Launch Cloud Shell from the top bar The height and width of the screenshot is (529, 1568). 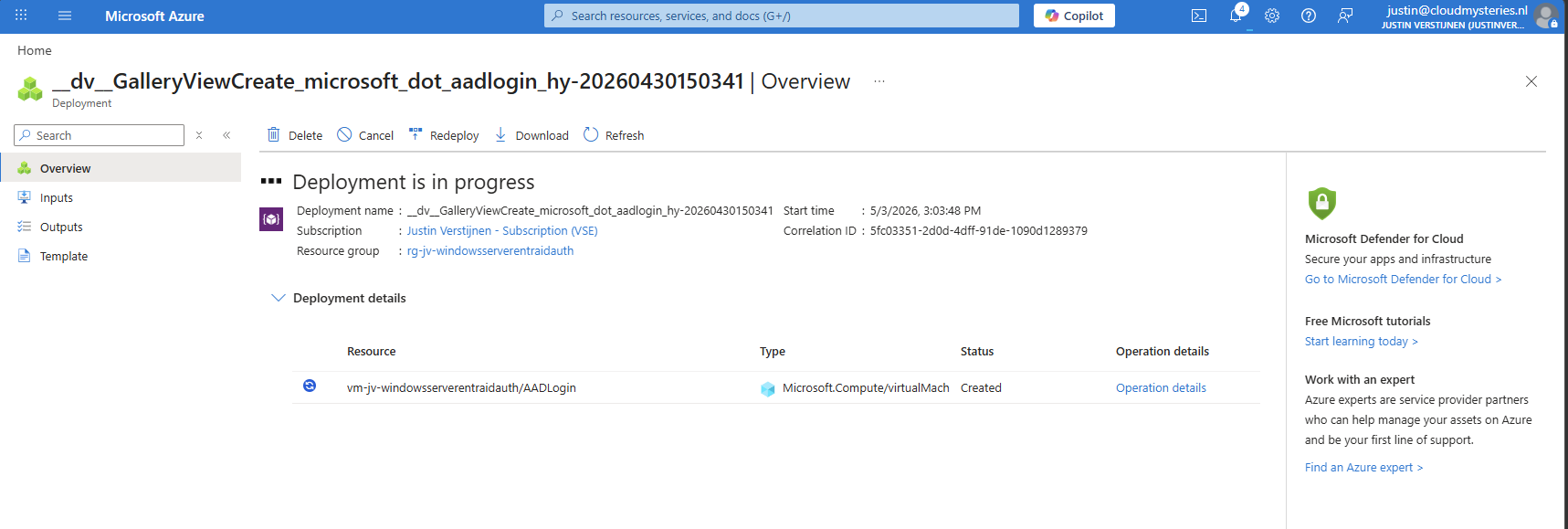tap(1199, 16)
